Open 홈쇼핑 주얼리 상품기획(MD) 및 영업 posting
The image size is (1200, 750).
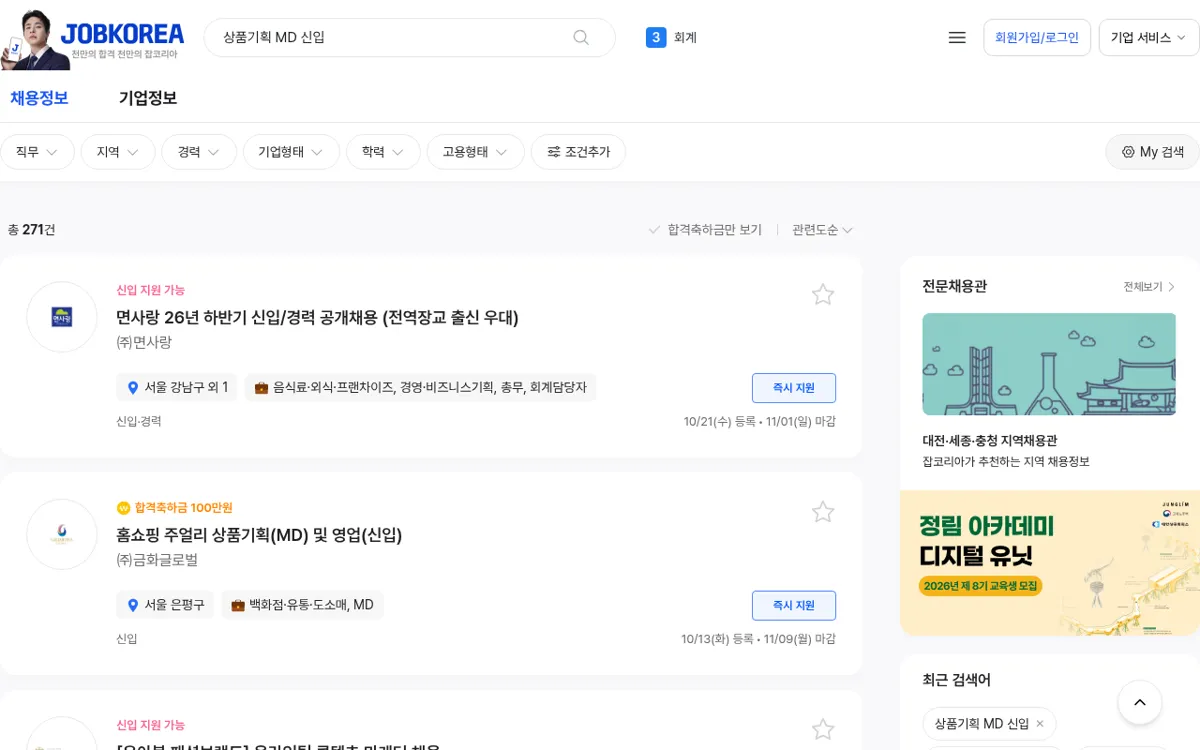point(259,536)
